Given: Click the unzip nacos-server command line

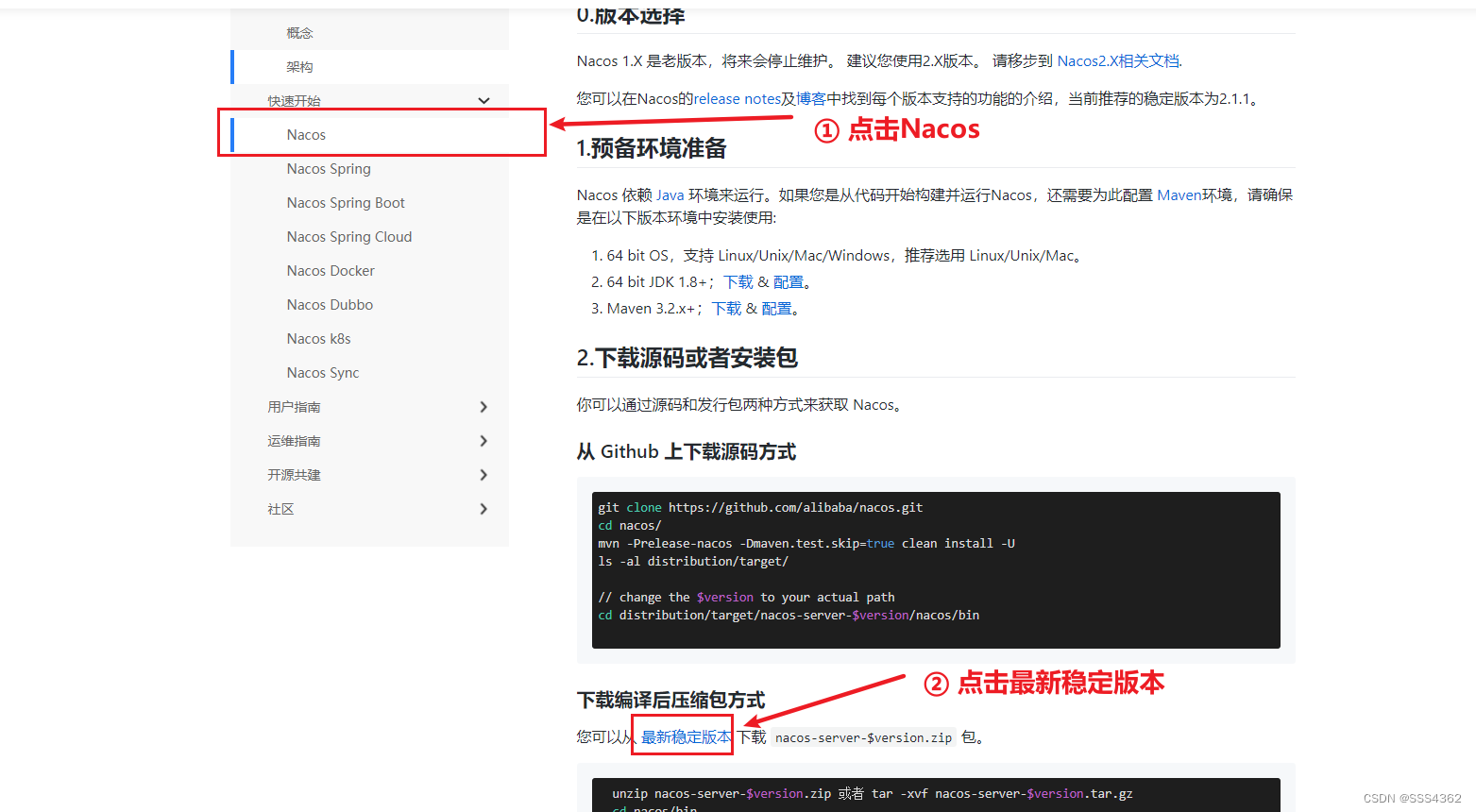Looking at the screenshot, I should [x=873, y=794].
